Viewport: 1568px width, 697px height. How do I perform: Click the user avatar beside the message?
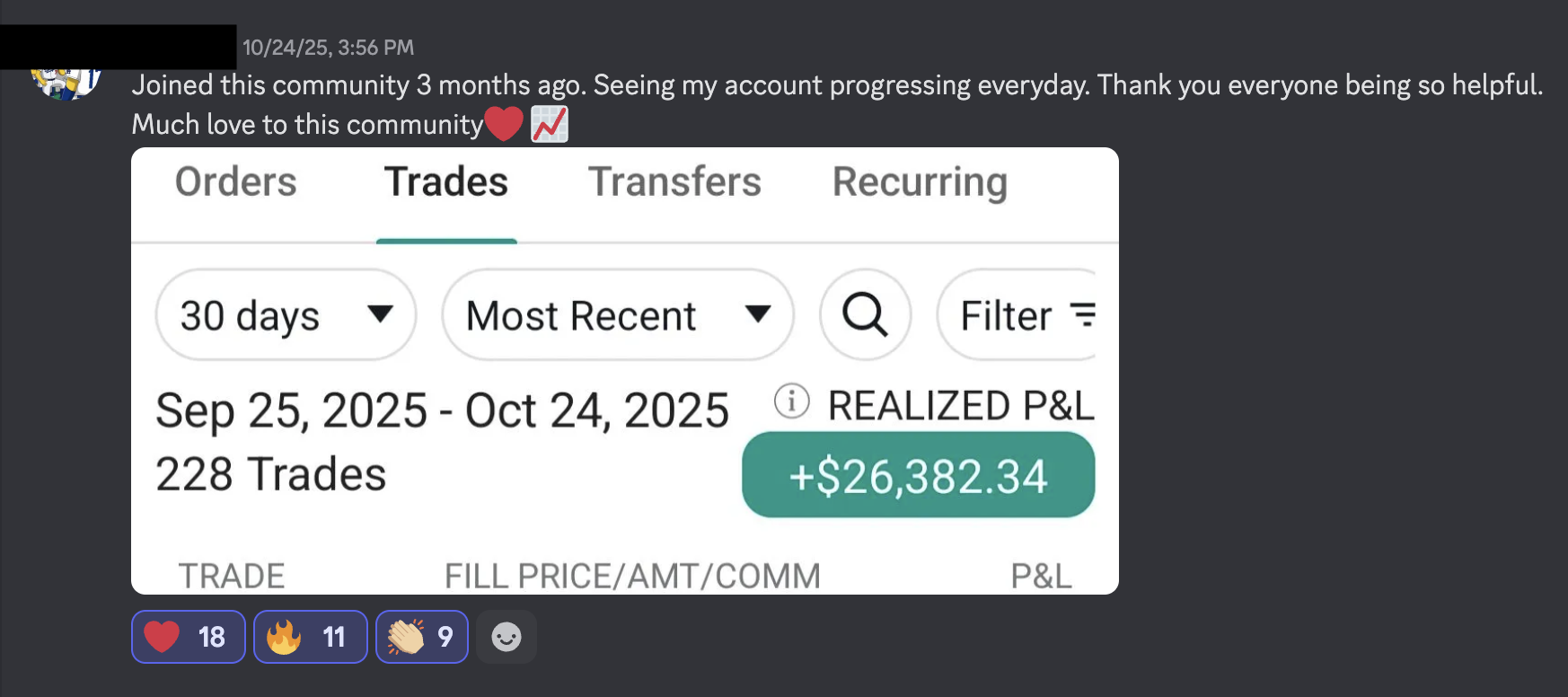(x=66, y=83)
